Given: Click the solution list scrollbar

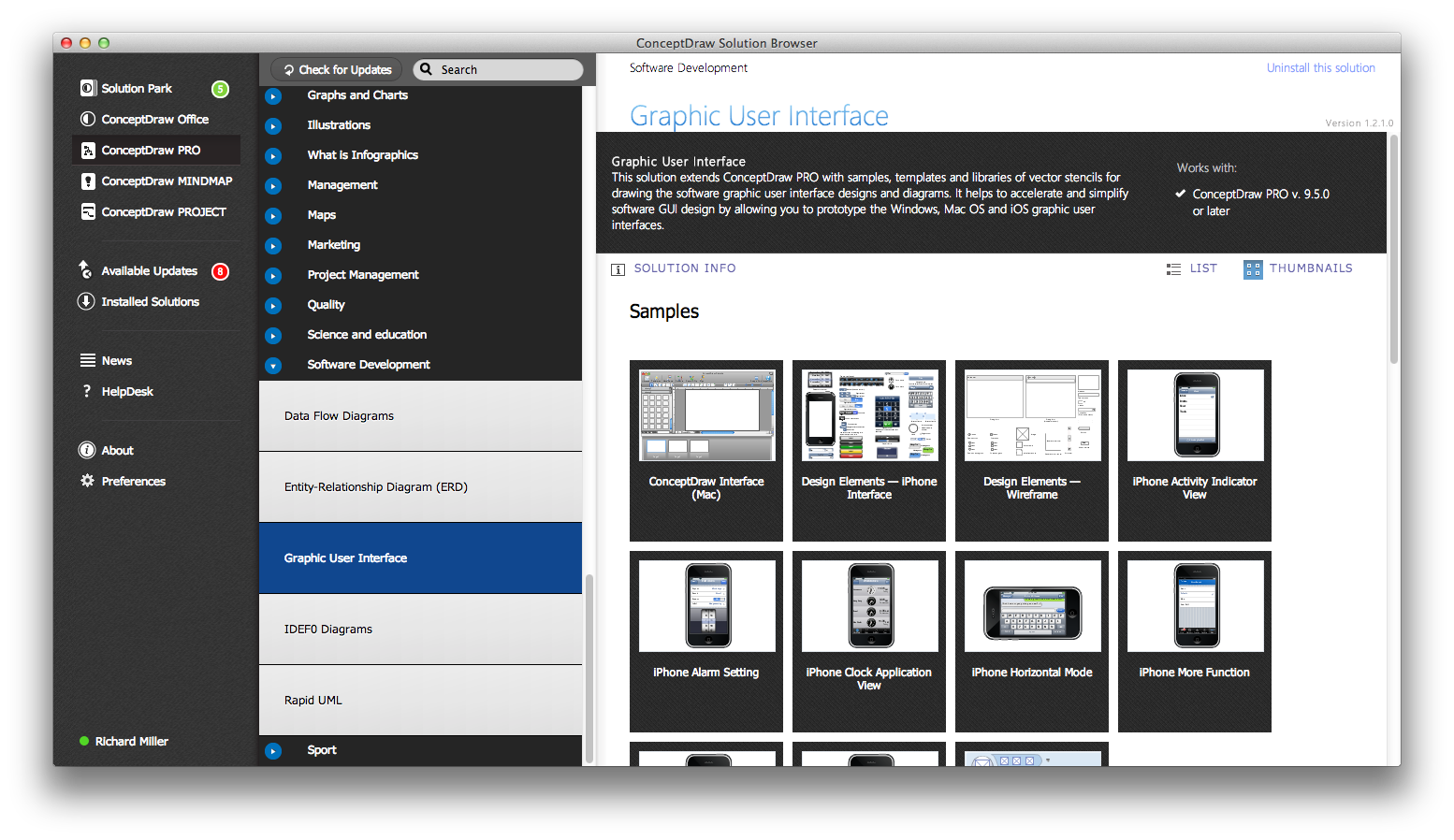Looking at the screenshot, I should tap(589, 668).
